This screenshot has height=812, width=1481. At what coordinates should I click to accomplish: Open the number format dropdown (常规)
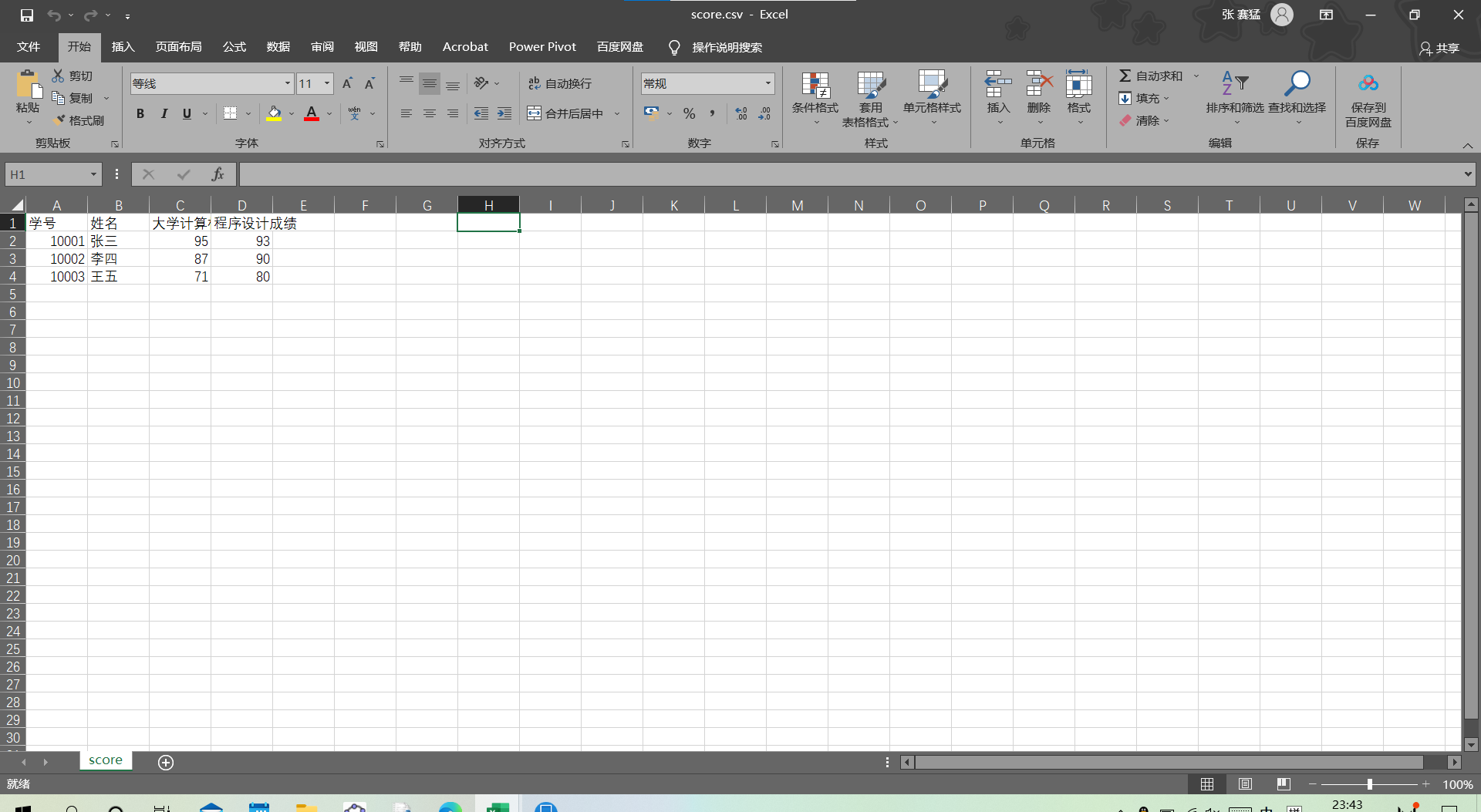(x=768, y=83)
